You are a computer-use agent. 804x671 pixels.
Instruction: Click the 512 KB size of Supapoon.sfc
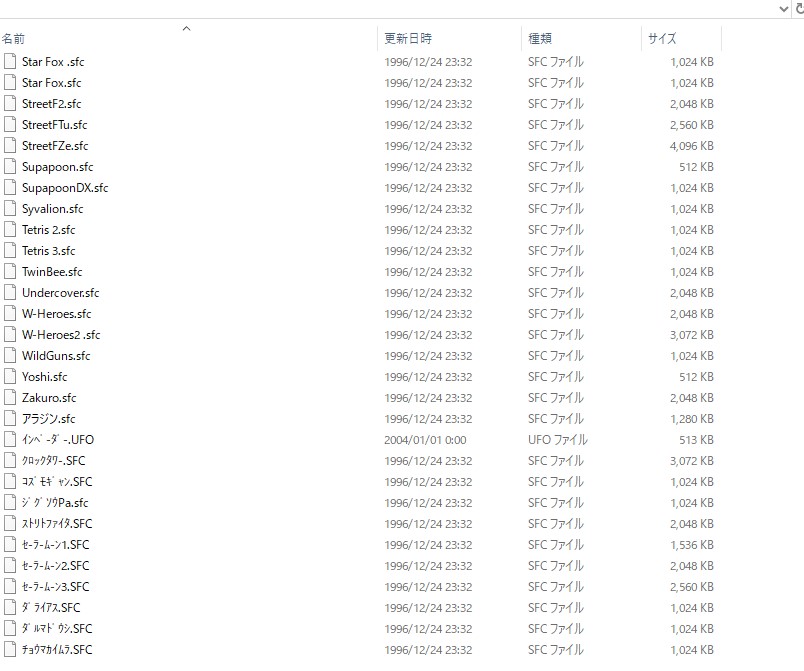[x=696, y=167]
